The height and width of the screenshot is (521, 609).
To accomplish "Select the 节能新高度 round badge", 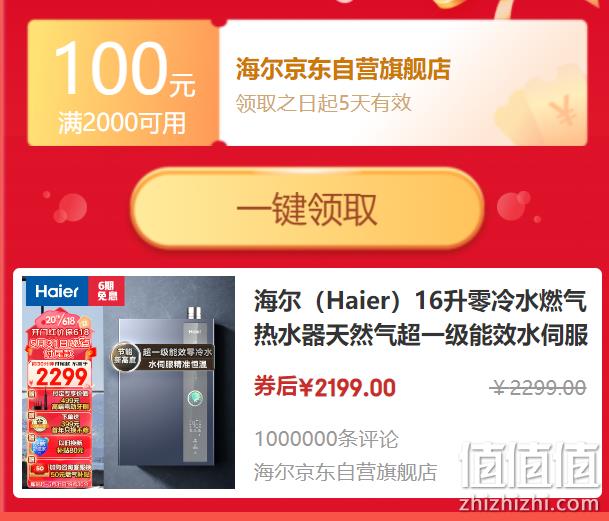I will pos(125,357).
